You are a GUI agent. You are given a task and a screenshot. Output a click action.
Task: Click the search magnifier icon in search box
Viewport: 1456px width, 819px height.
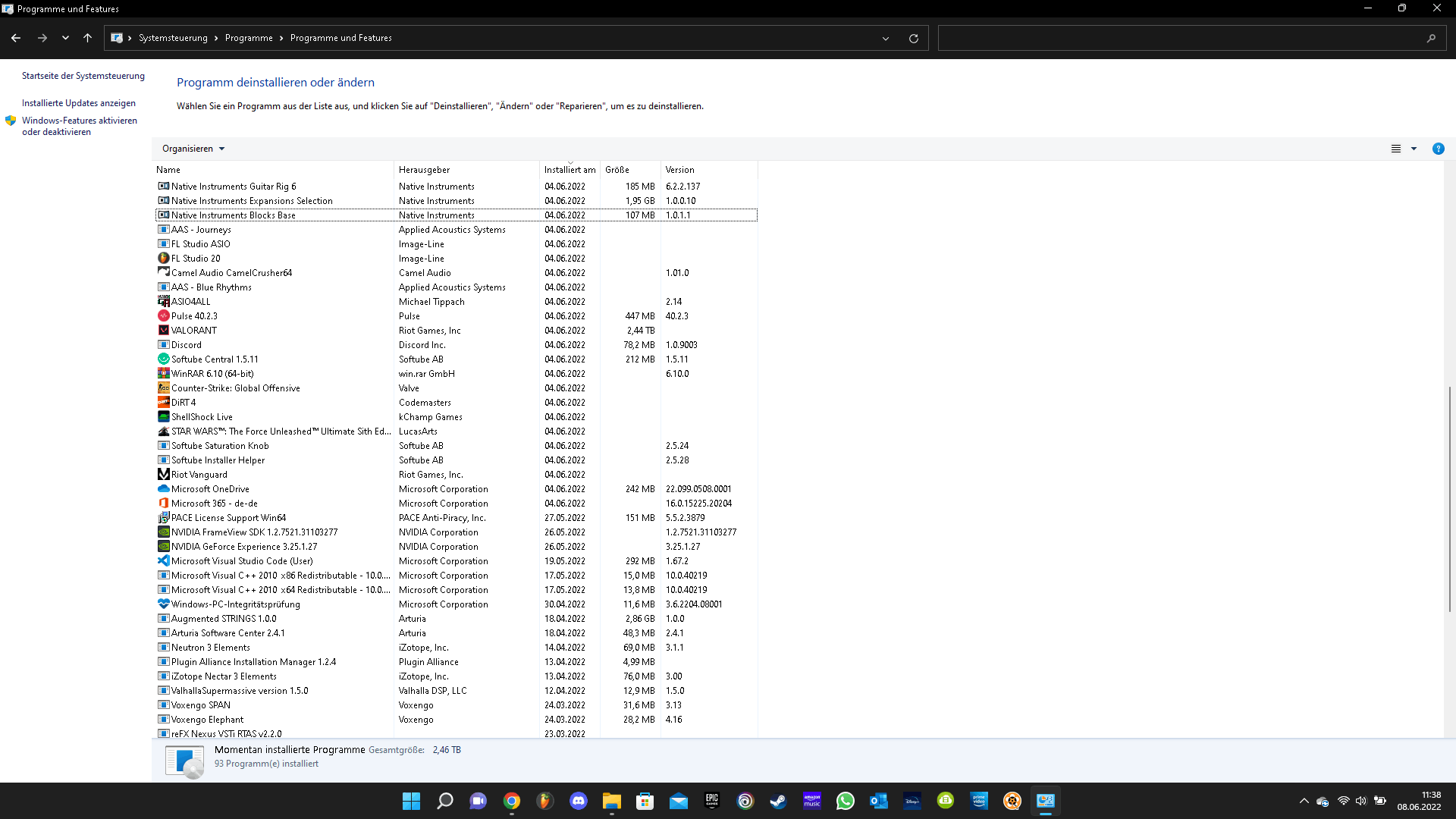(x=1431, y=38)
